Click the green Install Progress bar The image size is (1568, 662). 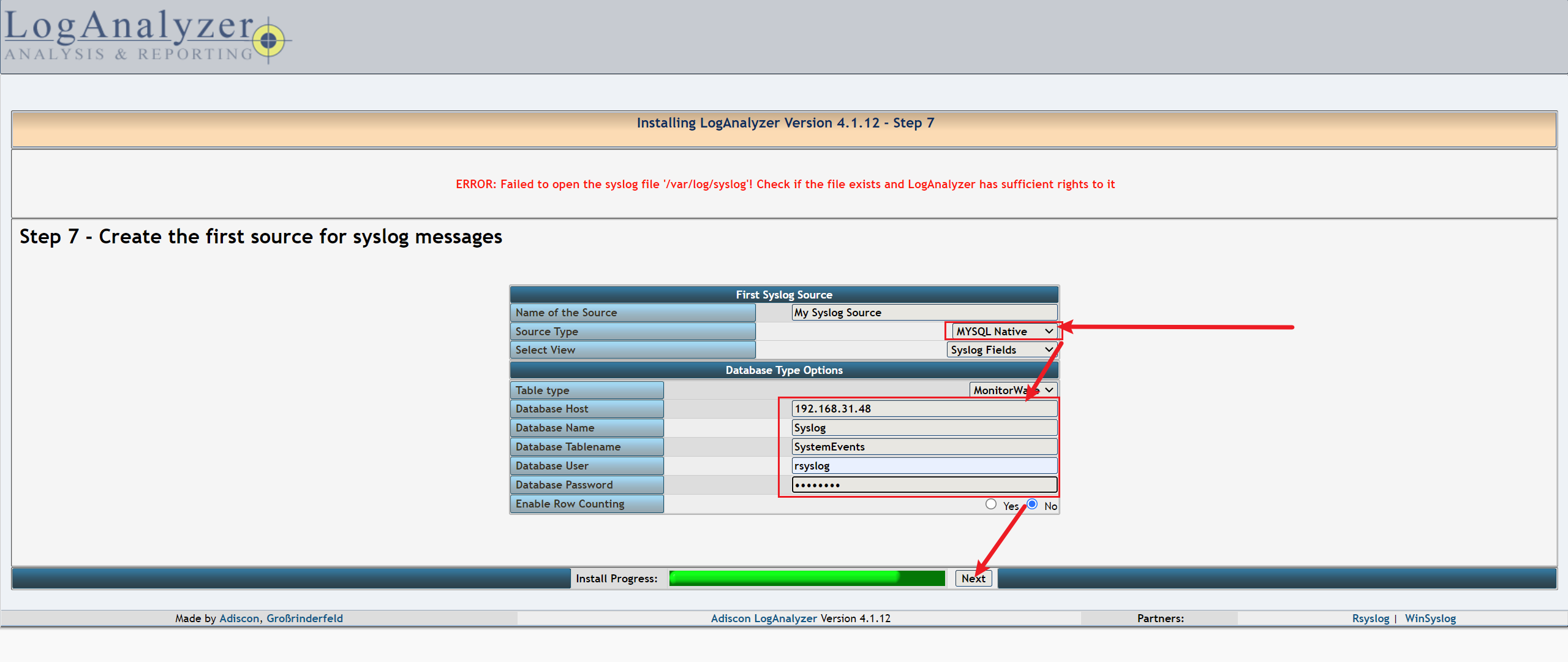(x=806, y=578)
